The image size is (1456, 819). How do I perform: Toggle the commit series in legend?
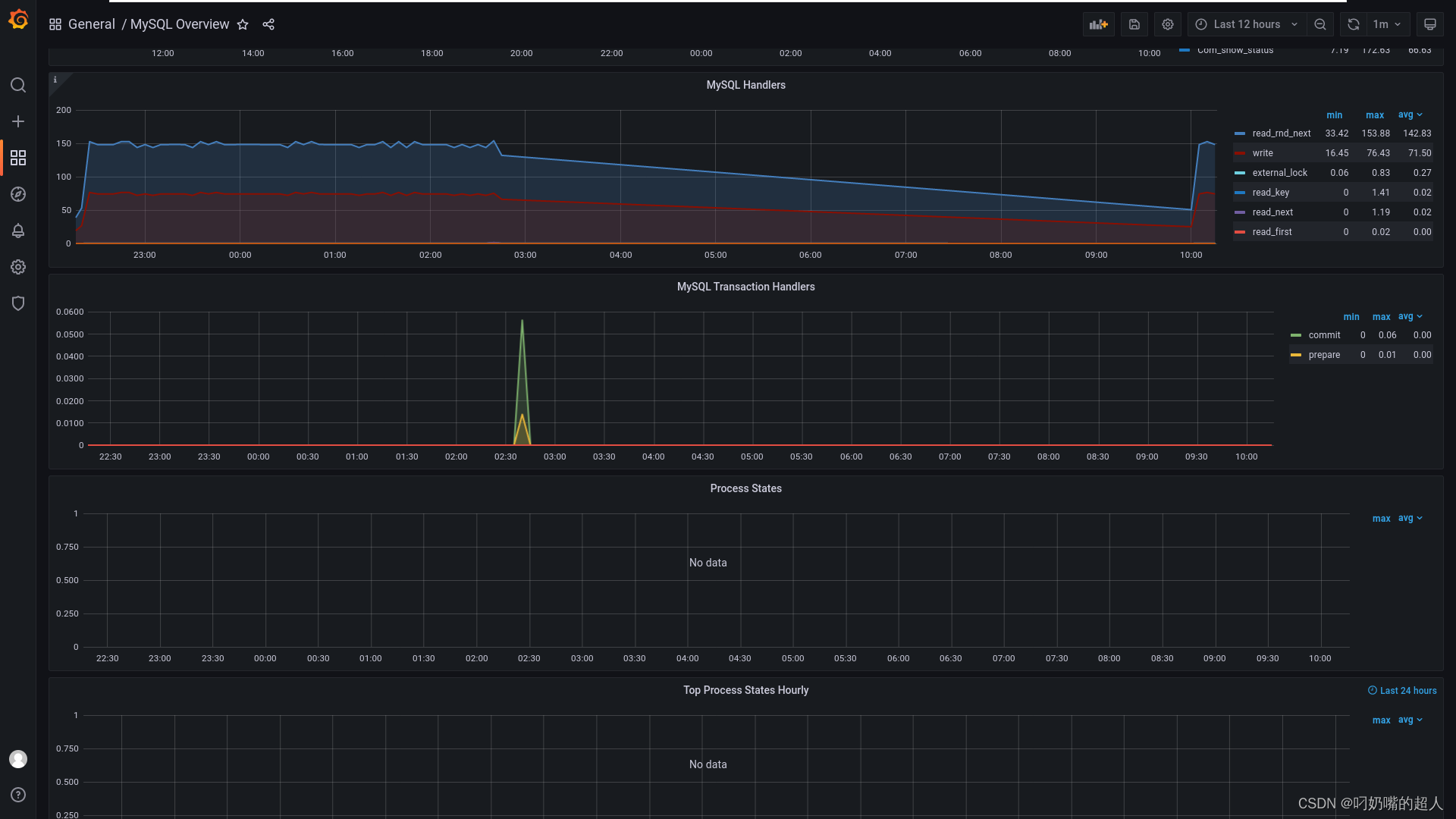pyautogui.click(x=1324, y=335)
